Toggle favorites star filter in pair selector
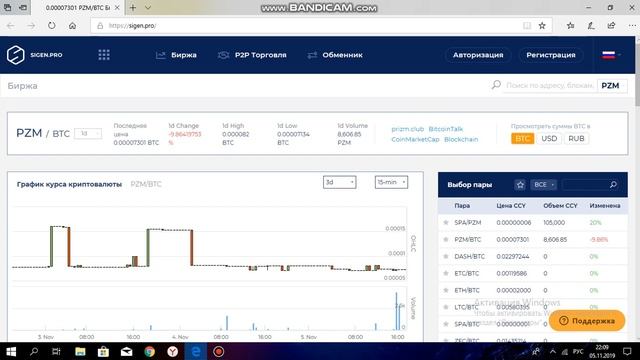Image resolution: width=640 pixels, height=360 pixels. pos(520,184)
